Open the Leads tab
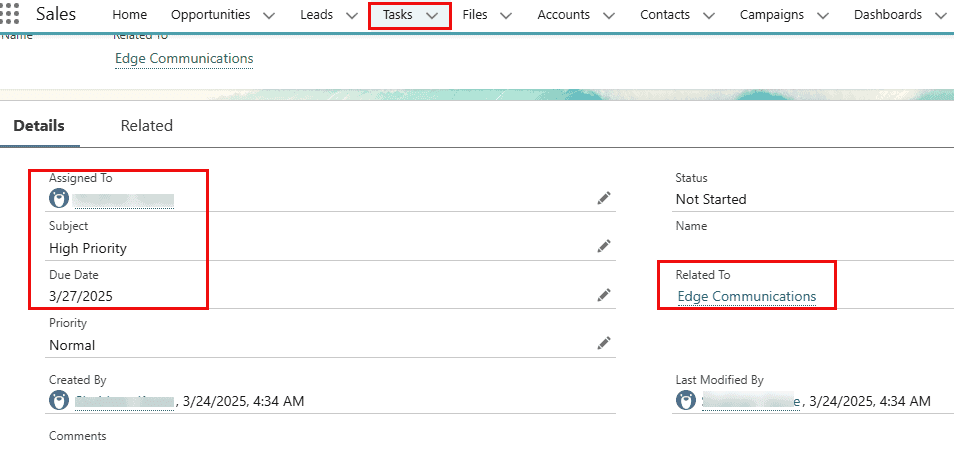 point(316,15)
